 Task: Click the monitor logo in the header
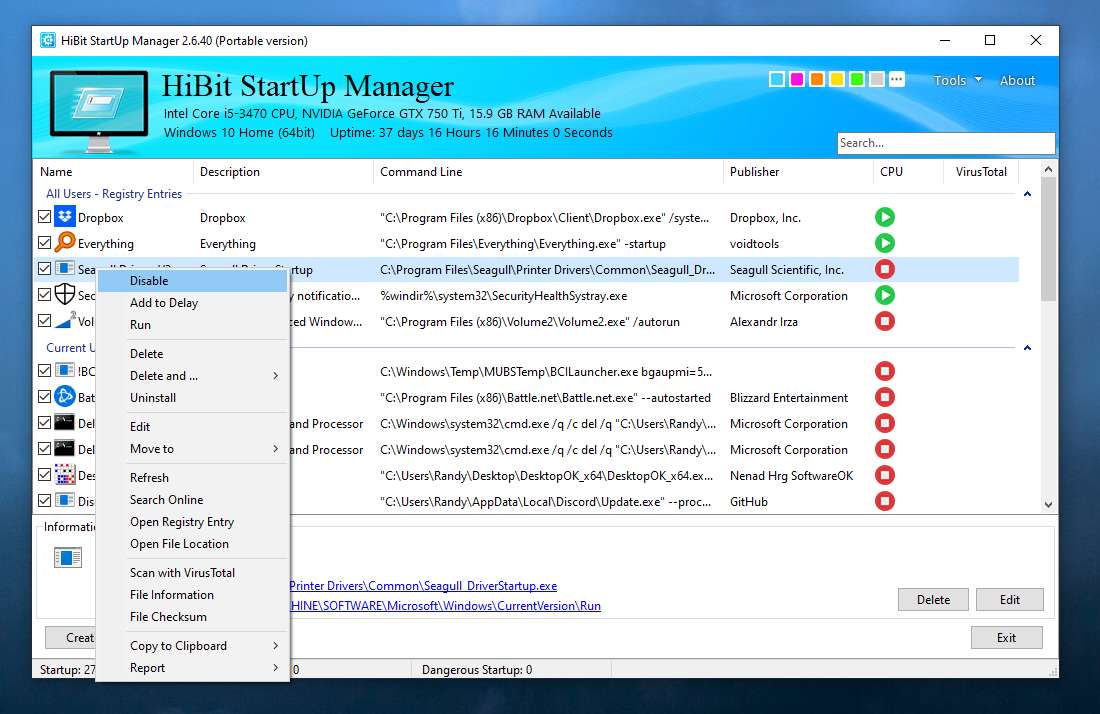pos(99,111)
